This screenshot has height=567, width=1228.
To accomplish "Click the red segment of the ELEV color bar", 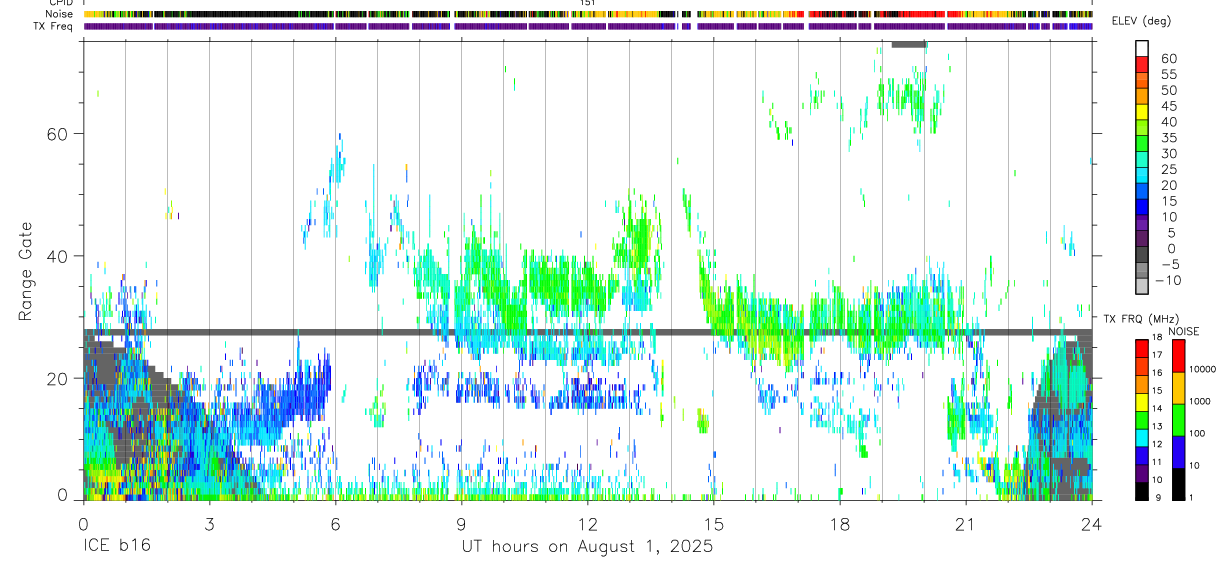I will coord(1142,64).
